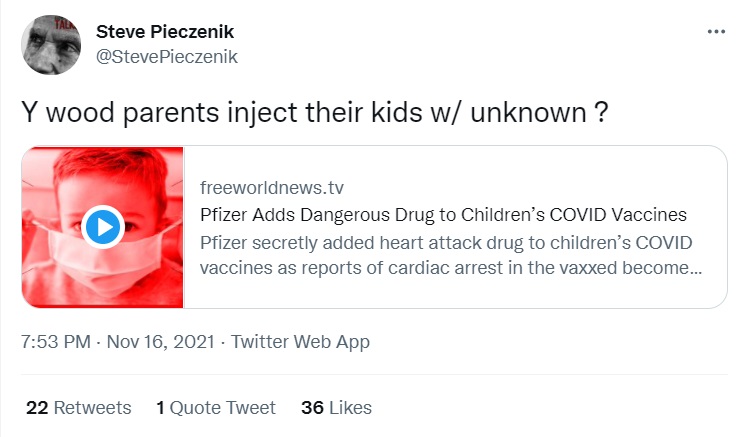The width and height of the screenshot is (747, 437).
Task: Show the 36 Likes list
Action: click(x=336, y=407)
